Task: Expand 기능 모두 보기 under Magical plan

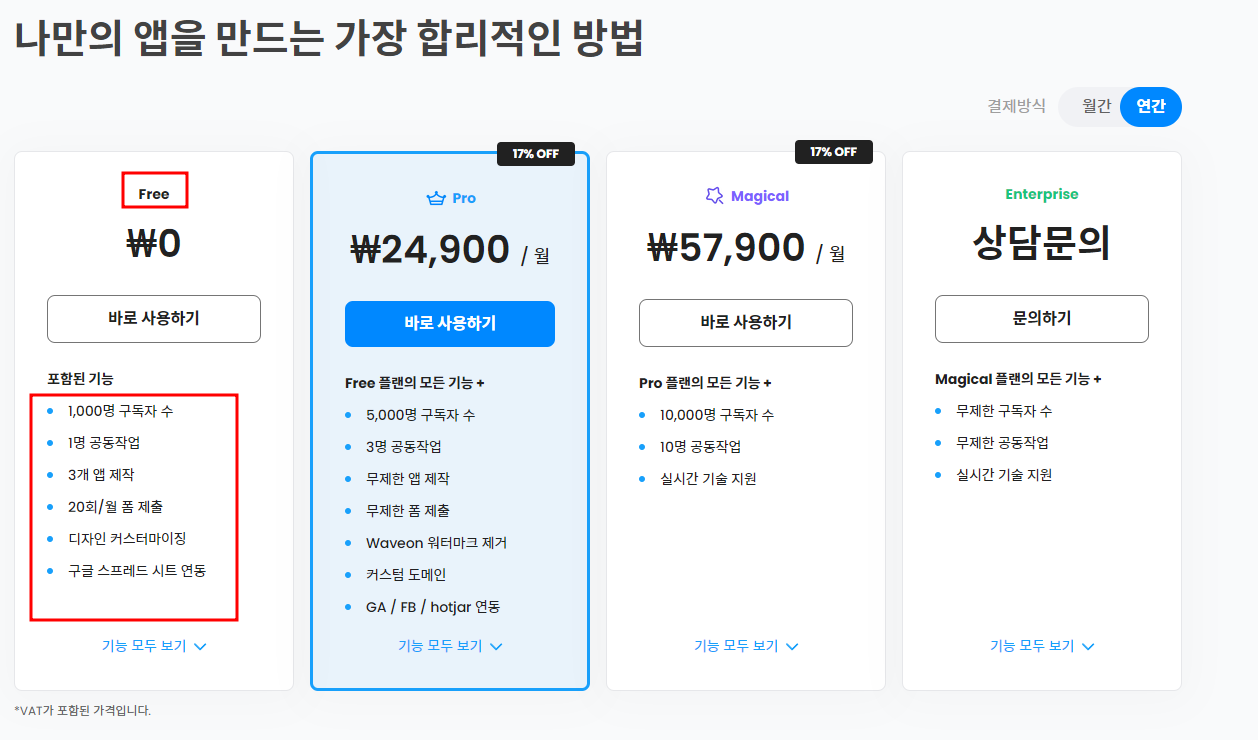Action: click(745, 645)
